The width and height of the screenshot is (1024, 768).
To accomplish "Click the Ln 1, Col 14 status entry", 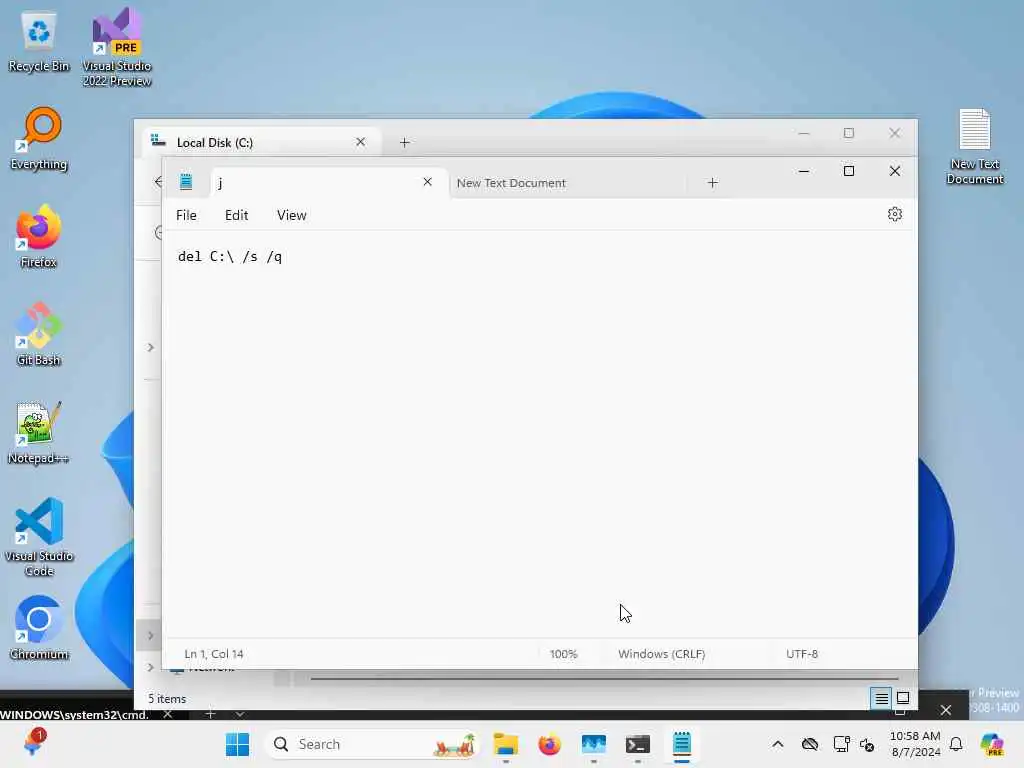I will (214, 654).
